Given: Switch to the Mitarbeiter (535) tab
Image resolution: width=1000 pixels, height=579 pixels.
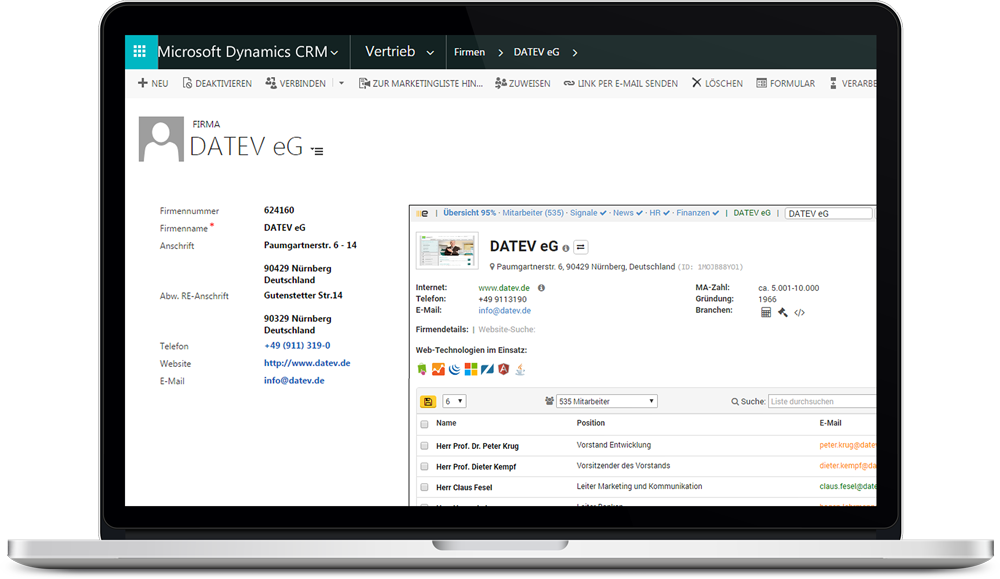Looking at the screenshot, I should [534, 213].
